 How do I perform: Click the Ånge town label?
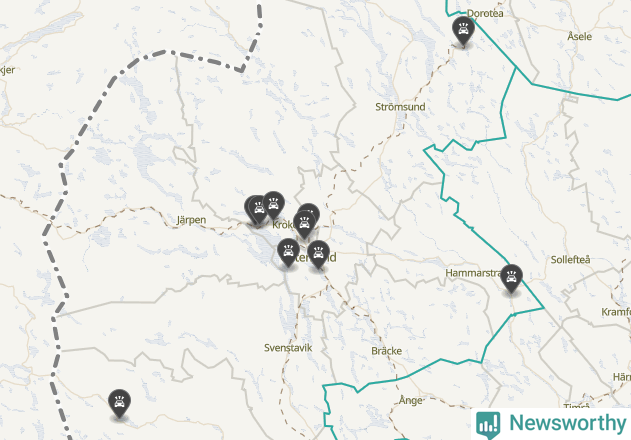click(x=410, y=400)
